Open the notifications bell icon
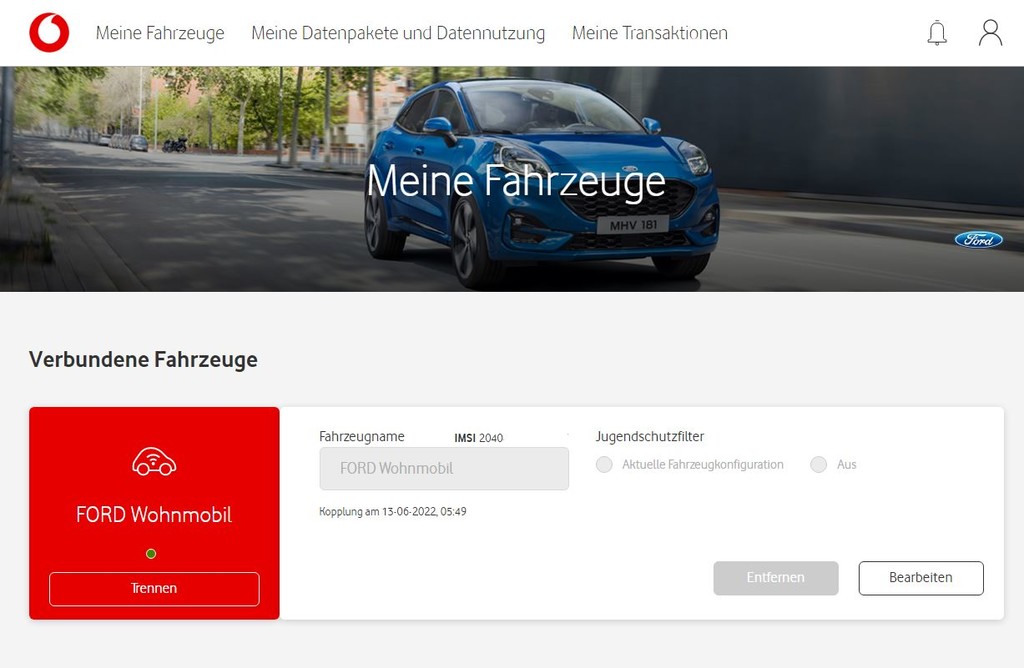Viewport: 1024px width, 668px height. coord(937,33)
